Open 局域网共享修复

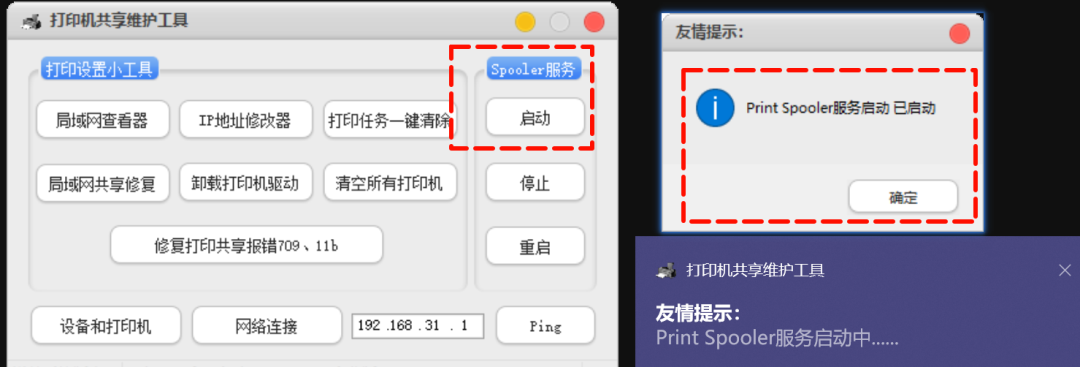point(102,183)
